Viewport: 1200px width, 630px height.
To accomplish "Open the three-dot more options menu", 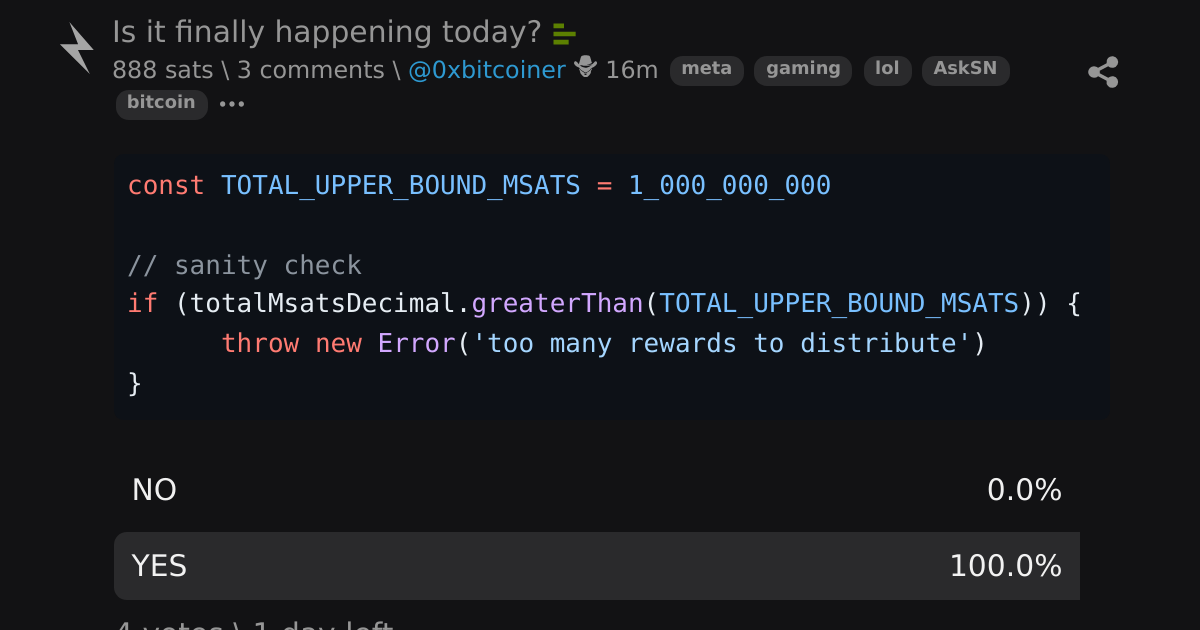I will coord(232,104).
